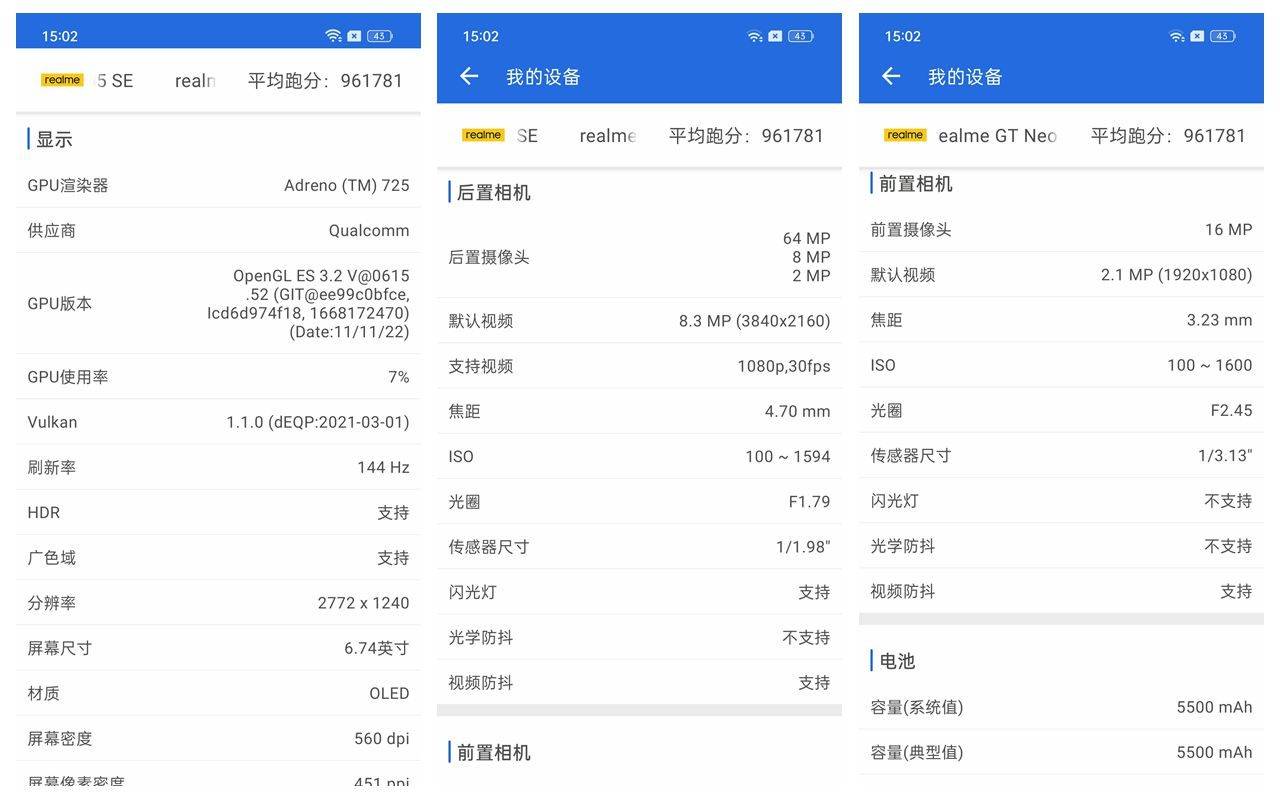Tap the back arrow above 后置相机 section
This screenshot has width=1280, height=800.
coord(469,76)
